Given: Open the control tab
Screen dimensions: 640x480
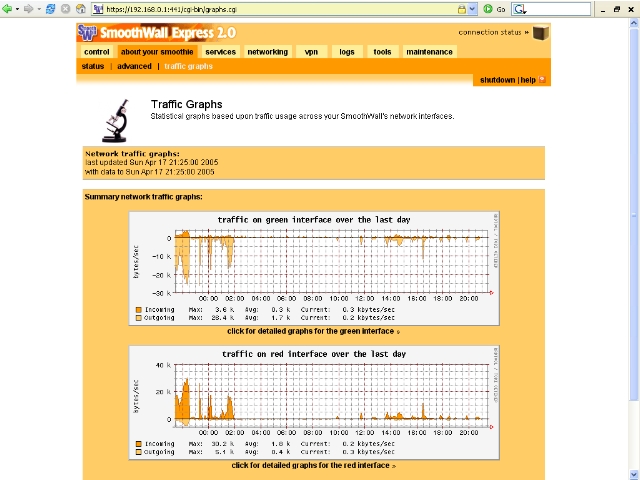Looking at the screenshot, I should [x=96, y=52].
